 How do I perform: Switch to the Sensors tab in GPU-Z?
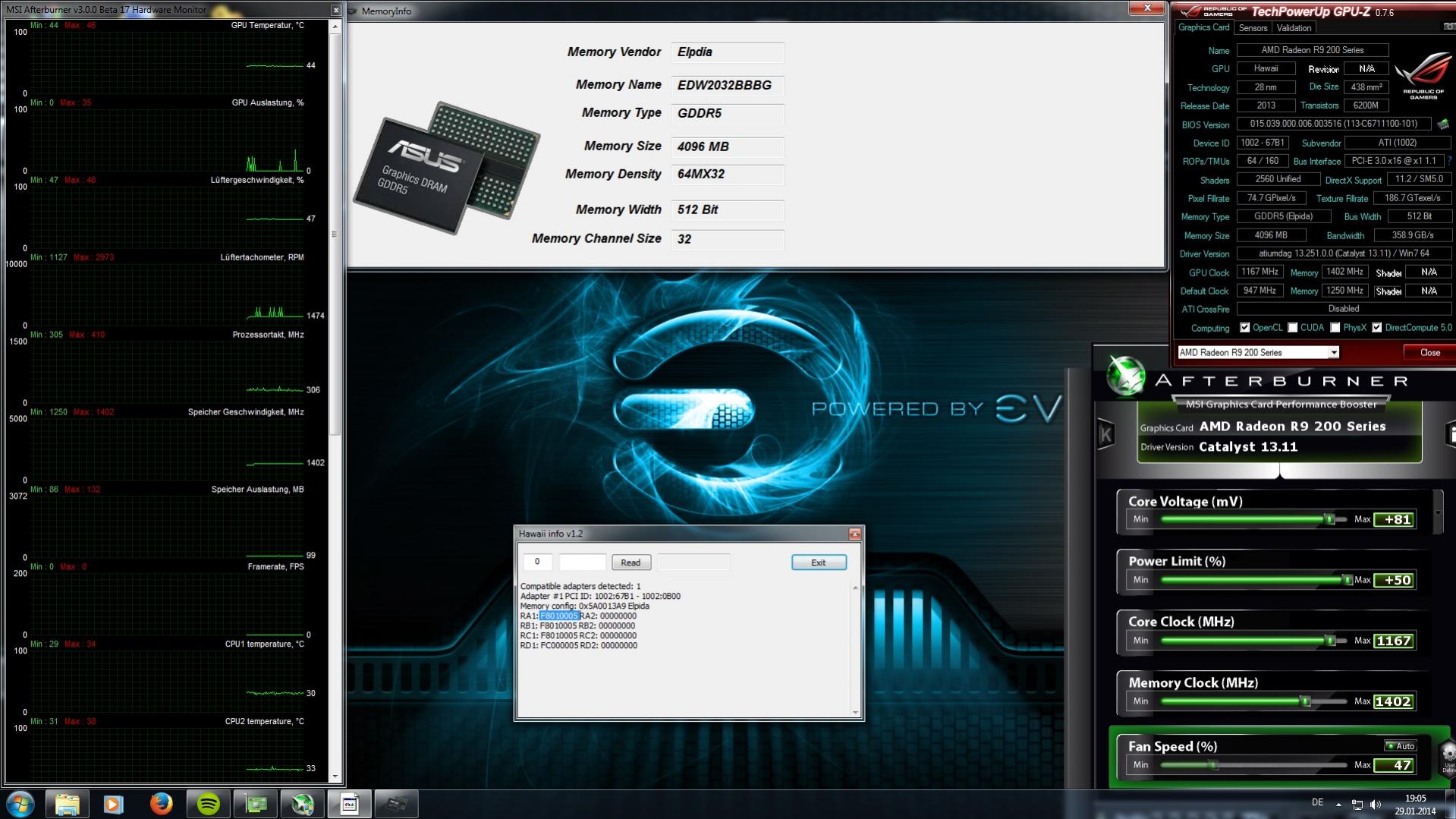click(x=1253, y=28)
